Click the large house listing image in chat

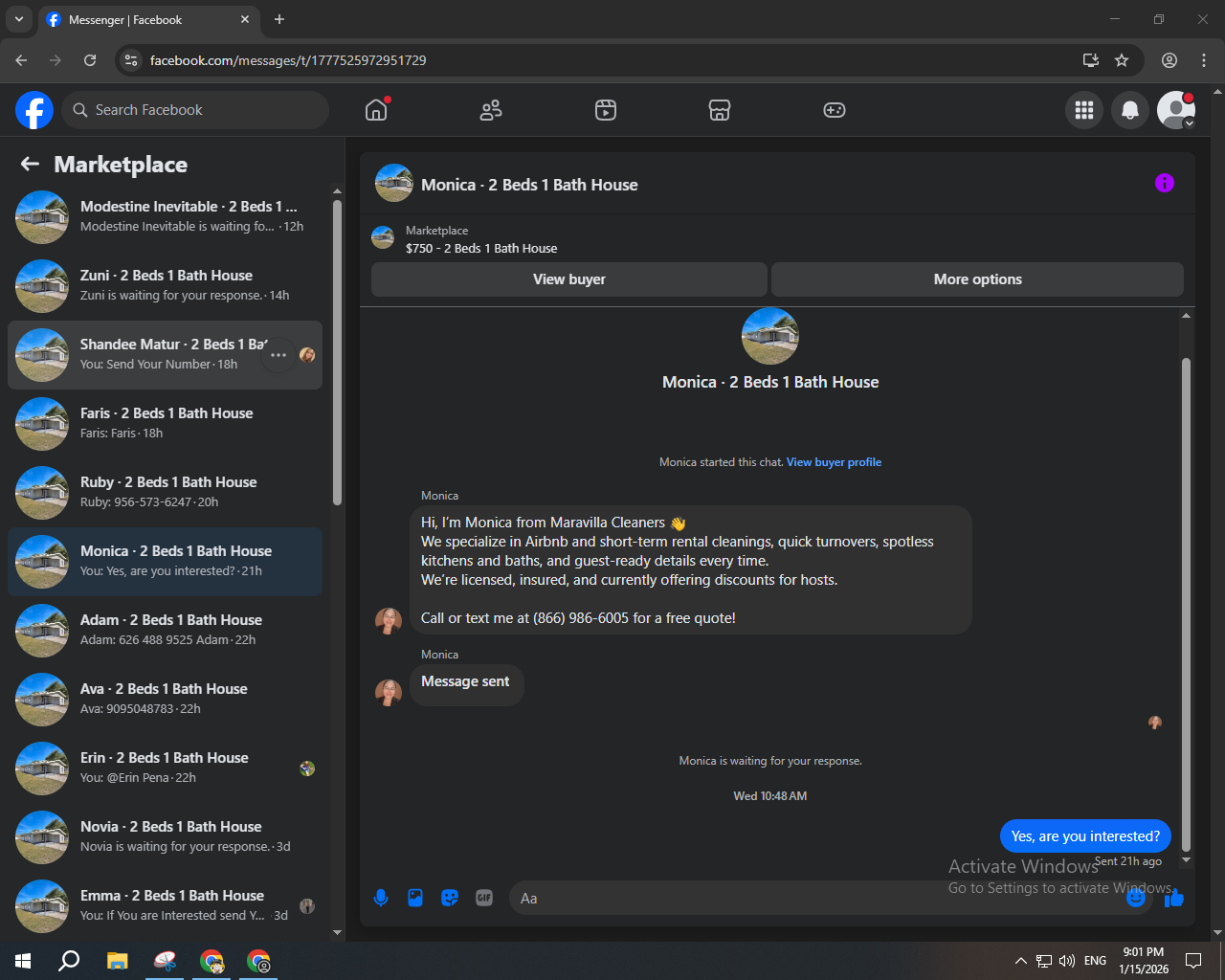(770, 336)
